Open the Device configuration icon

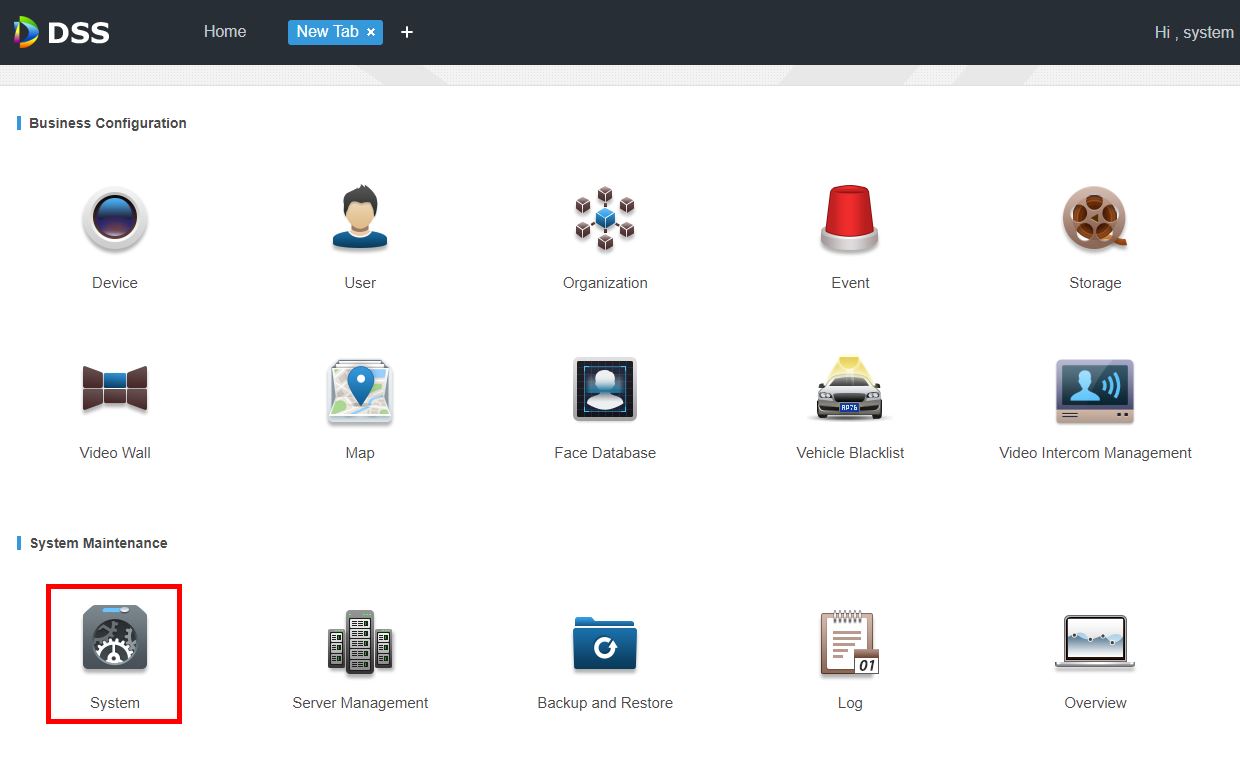(x=115, y=218)
